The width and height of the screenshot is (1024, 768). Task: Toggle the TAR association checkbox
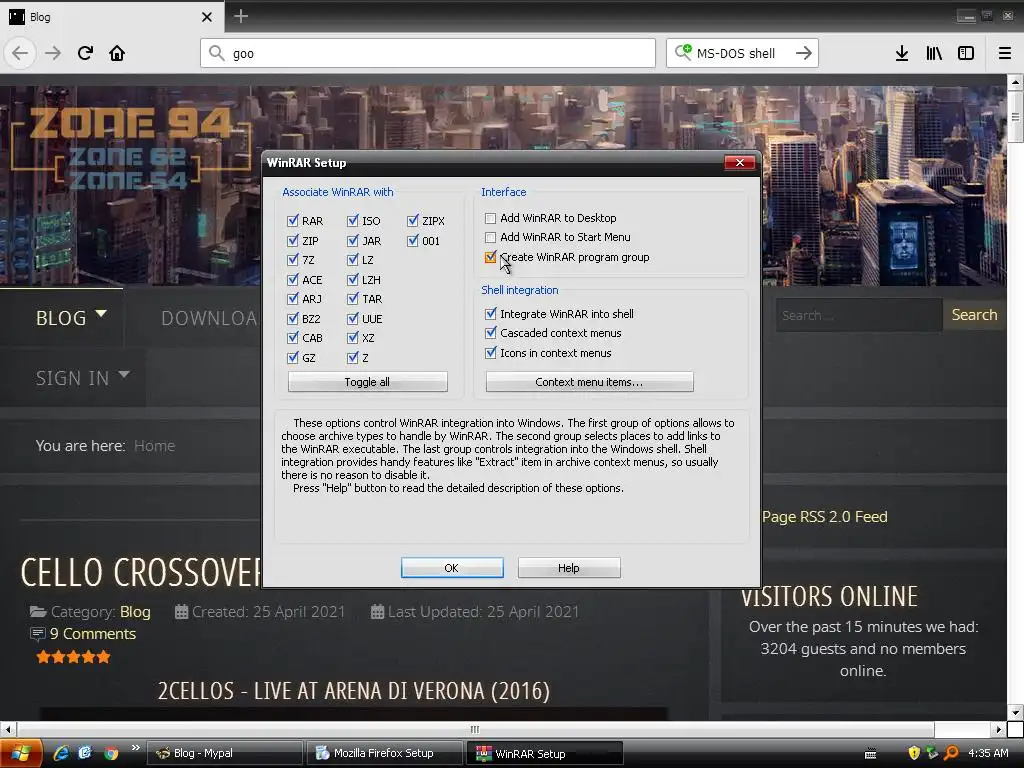click(353, 298)
